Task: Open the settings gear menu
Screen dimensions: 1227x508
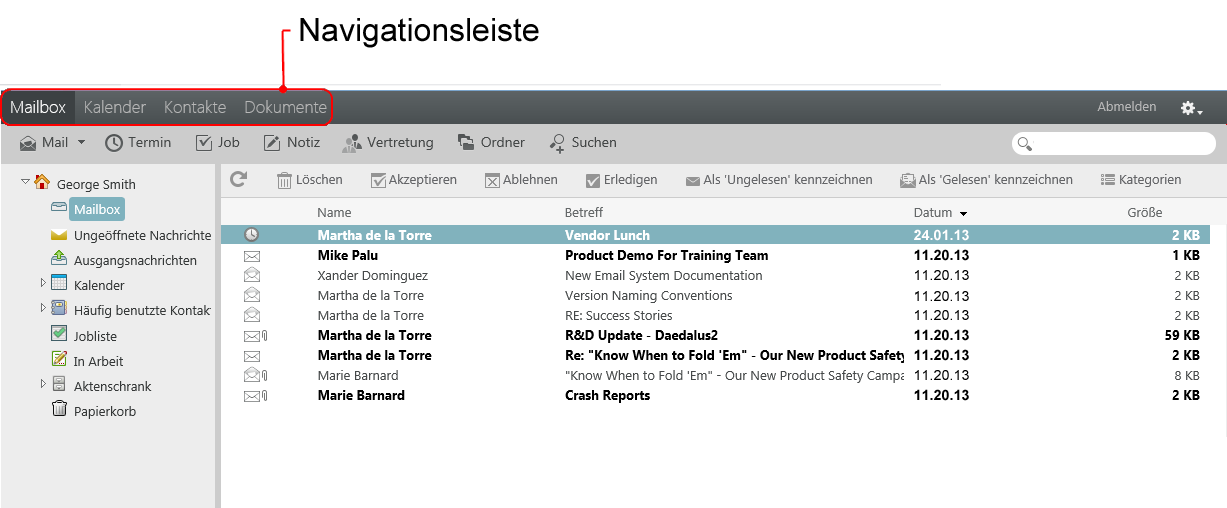Action: [1190, 108]
